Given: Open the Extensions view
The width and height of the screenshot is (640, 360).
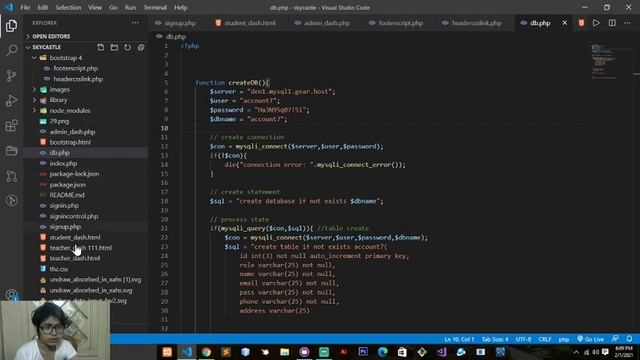Looking at the screenshot, I should click(11, 126).
